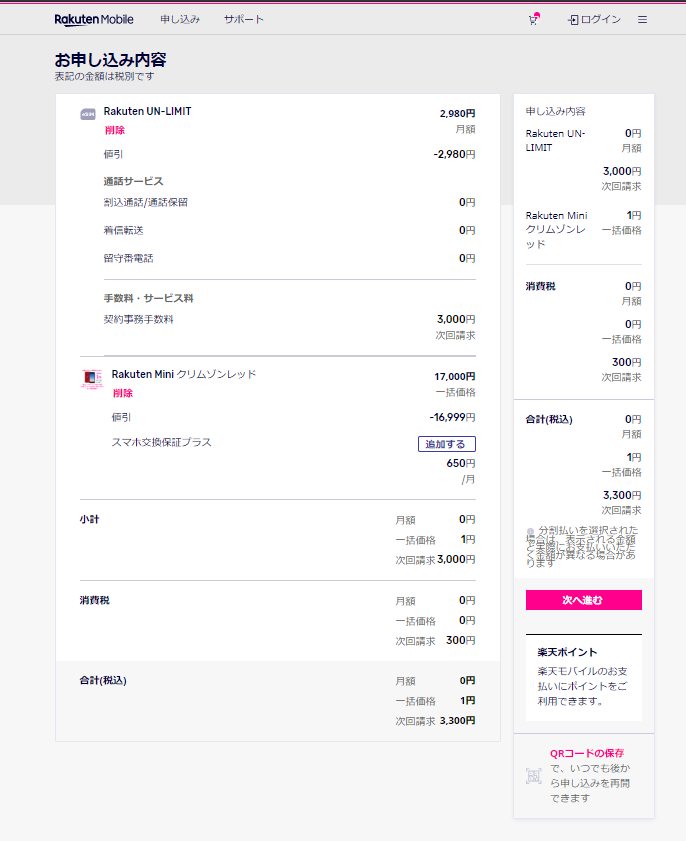The height and width of the screenshot is (841, 686).
Task: Click the 通話サービス section heading
Action: coord(134,181)
